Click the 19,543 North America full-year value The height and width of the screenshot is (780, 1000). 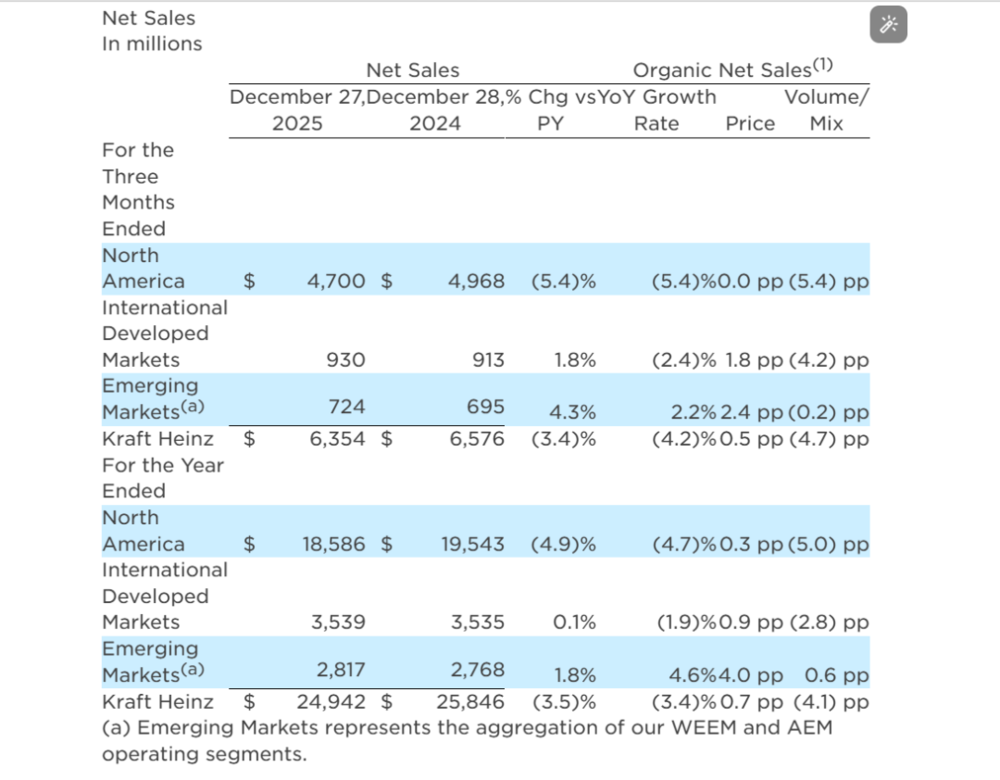click(x=473, y=544)
